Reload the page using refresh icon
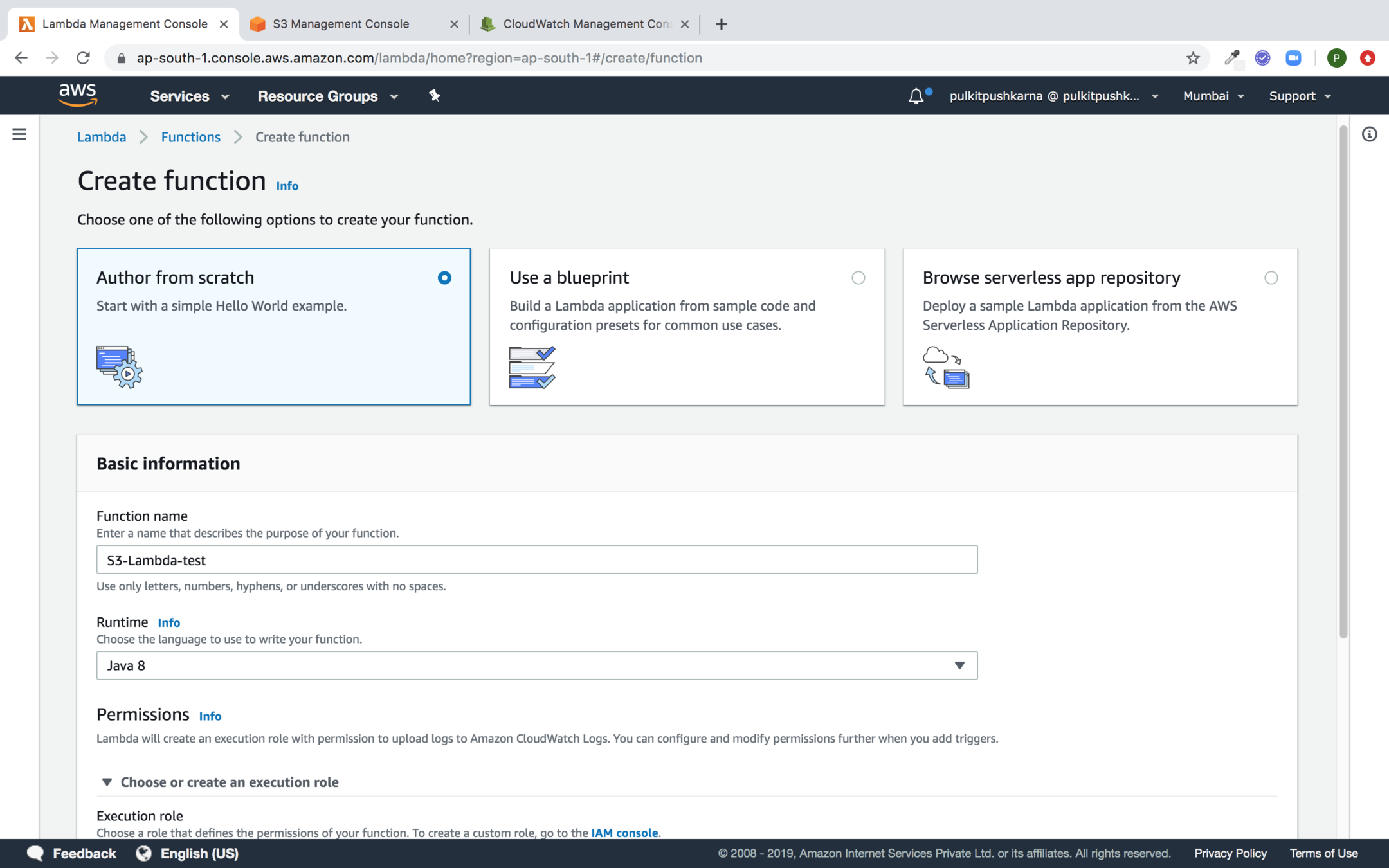The image size is (1389, 868). point(83,58)
